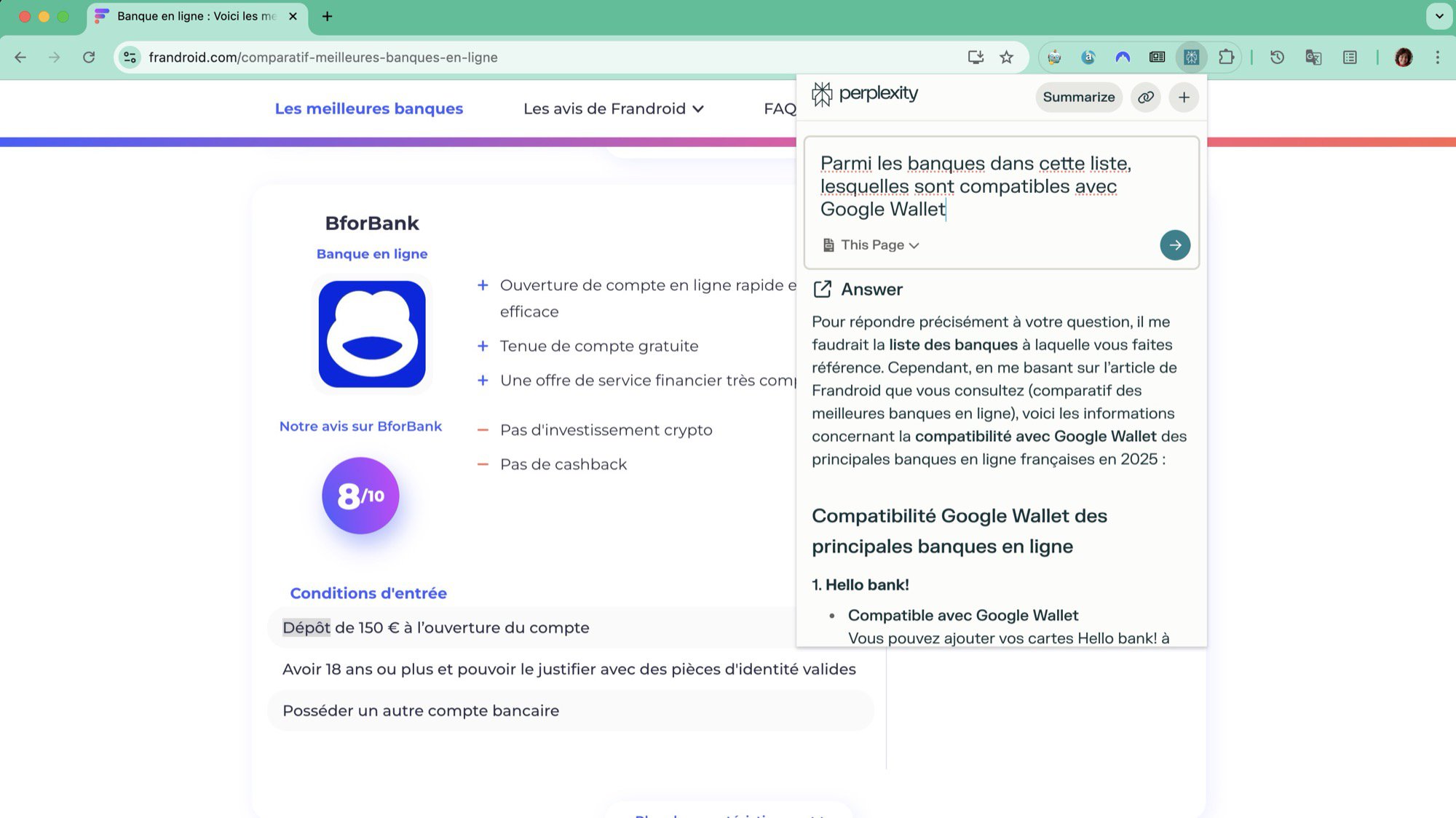Select Les meilleures banques nav tab

(x=368, y=108)
